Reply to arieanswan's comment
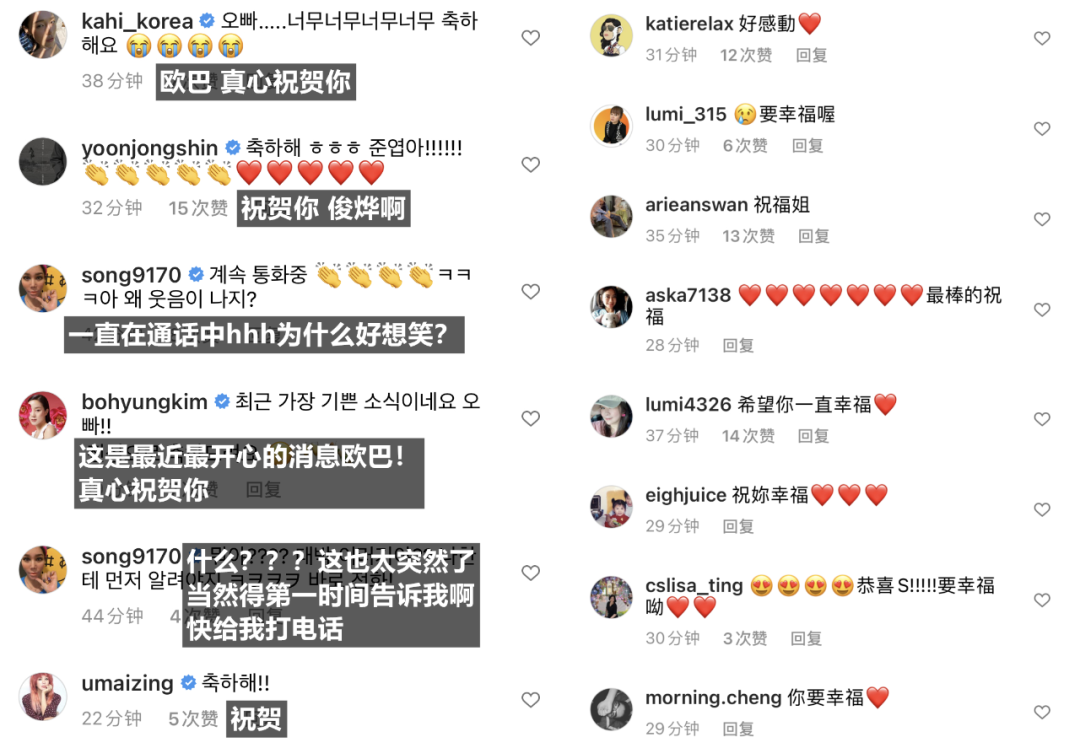 [813, 236]
